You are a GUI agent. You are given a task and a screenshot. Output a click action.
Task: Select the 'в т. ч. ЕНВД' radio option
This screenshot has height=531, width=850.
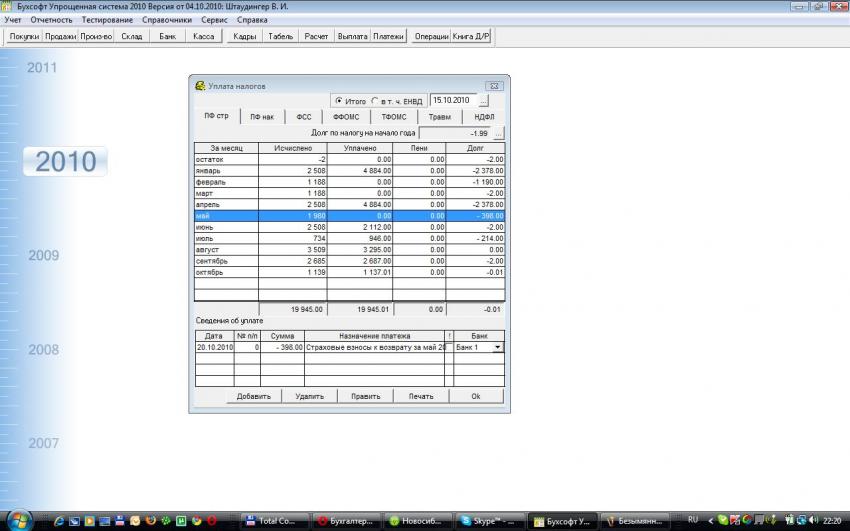pos(375,101)
